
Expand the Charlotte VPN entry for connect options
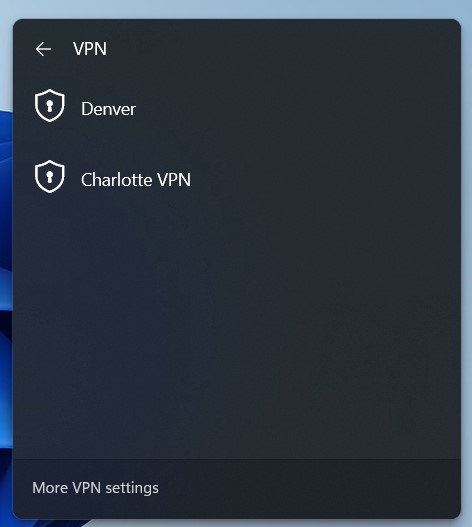pos(237,179)
